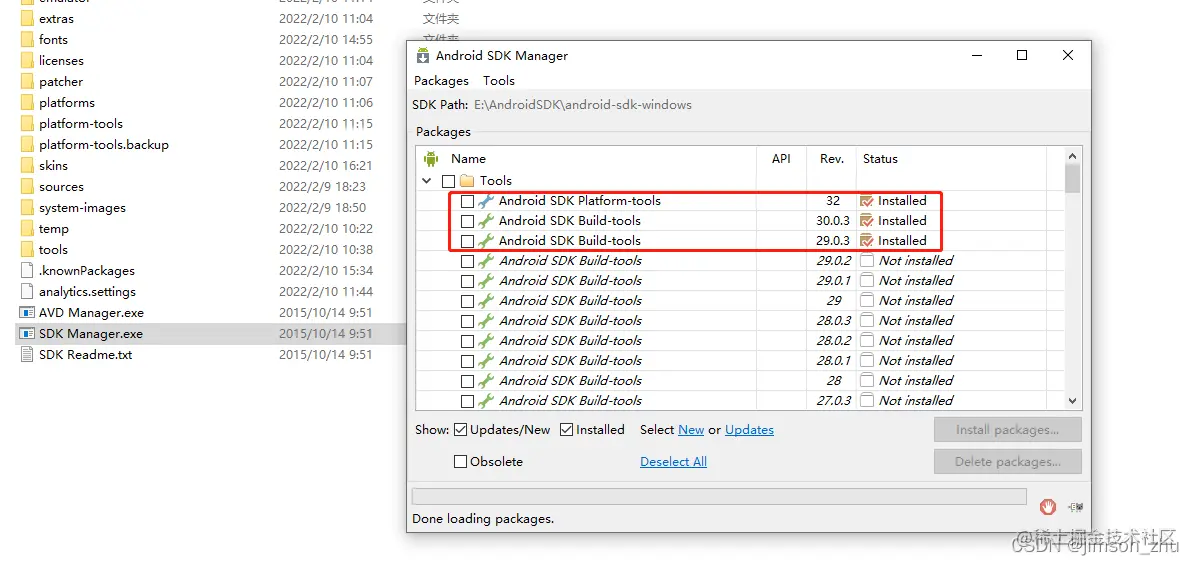Click the Rev. column header
Viewport: 1194px width, 565px height.
click(832, 159)
